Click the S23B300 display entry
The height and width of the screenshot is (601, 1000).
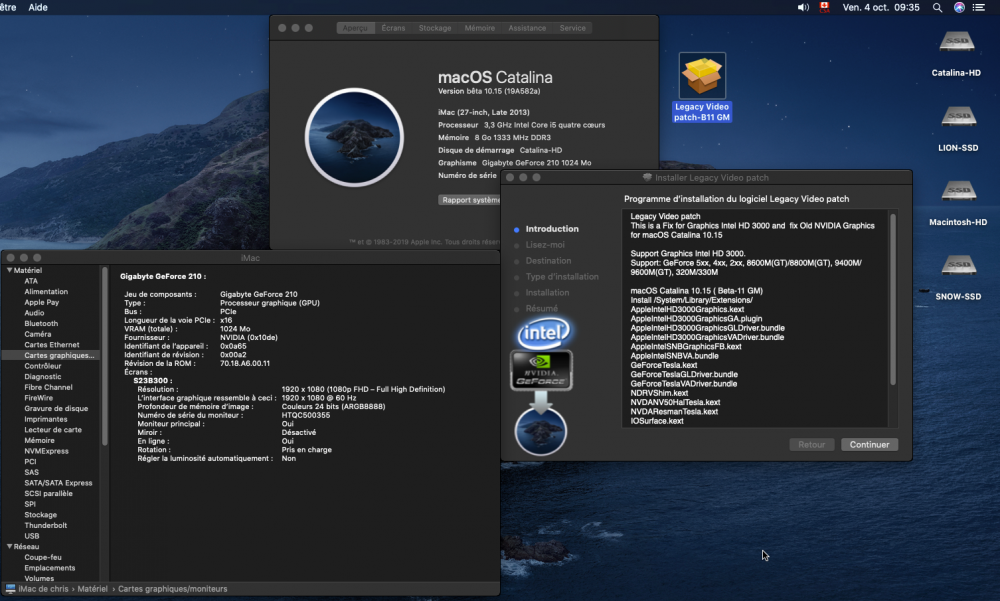tap(152, 381)
